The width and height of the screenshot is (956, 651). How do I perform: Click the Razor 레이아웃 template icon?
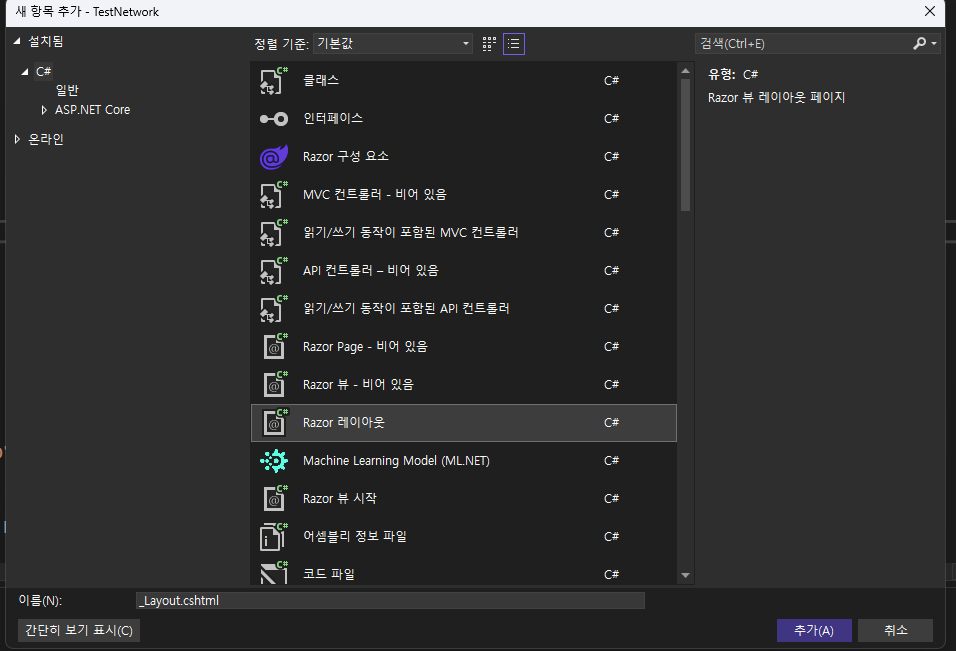point(275,422)
